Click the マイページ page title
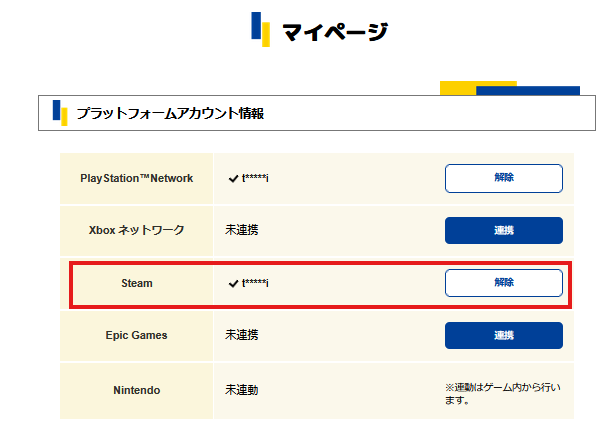Screen dimensions: 610x429 click(x=335, y=32)
